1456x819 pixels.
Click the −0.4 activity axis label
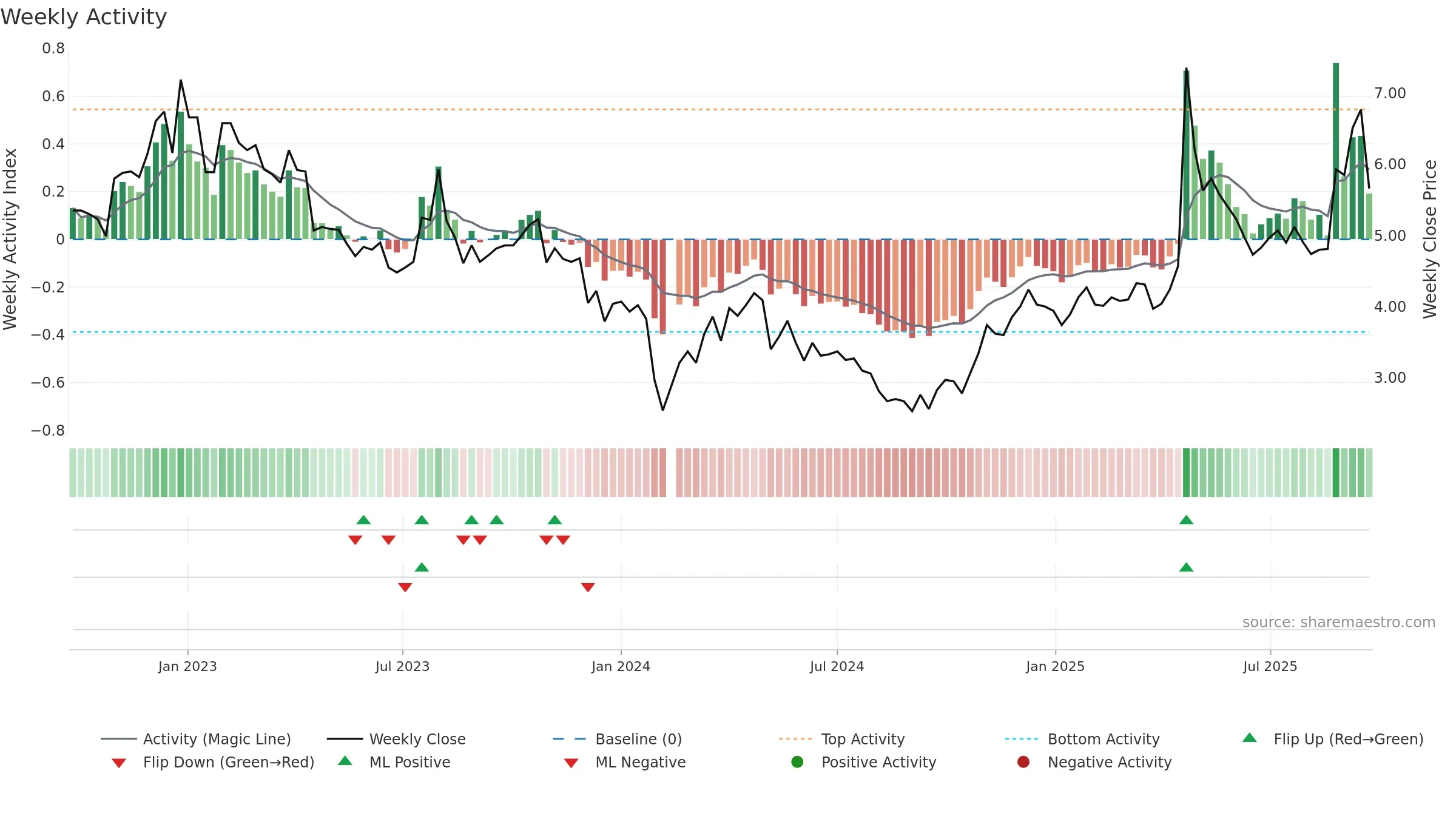(x=48, y=334)
